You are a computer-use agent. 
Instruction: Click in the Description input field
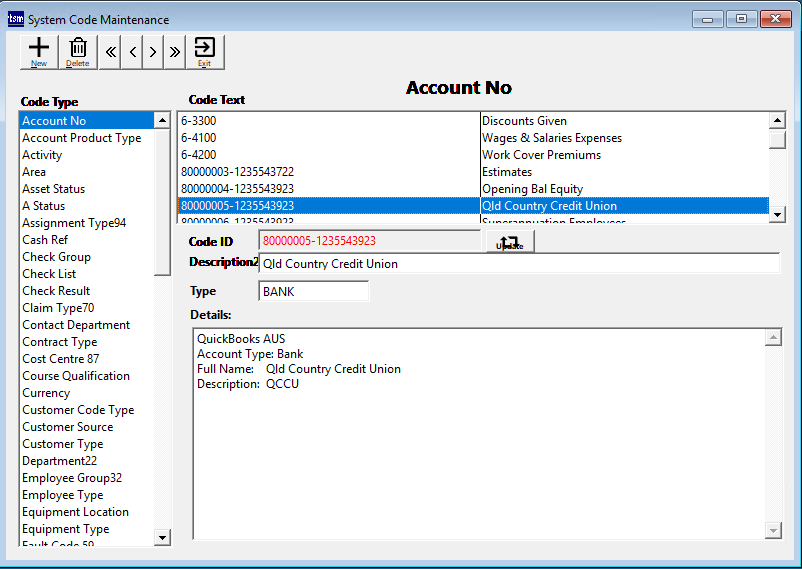point(518,264)
